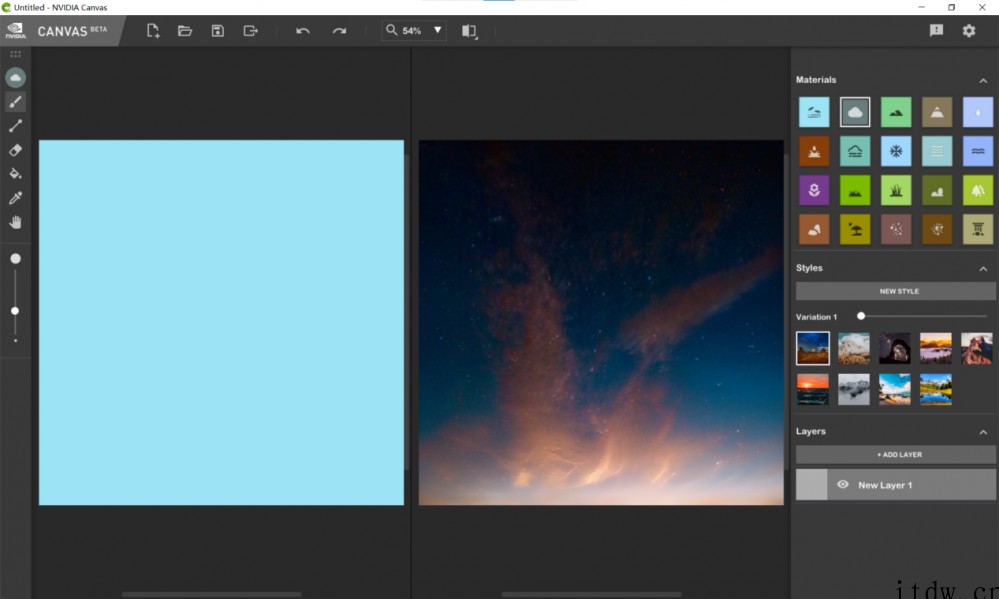Apply the dark cave night style thumbnail
The height and width of the screenshot is (599, 999).
(x=895, y=348)
